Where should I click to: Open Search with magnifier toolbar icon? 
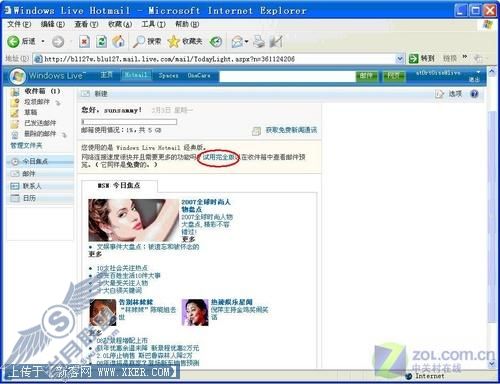(x=139, y=41)
